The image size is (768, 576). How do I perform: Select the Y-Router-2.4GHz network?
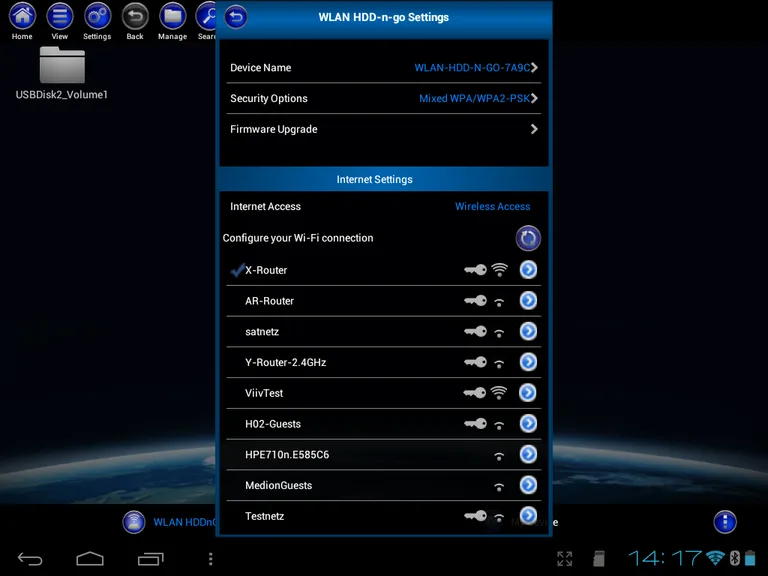(384, 362)
